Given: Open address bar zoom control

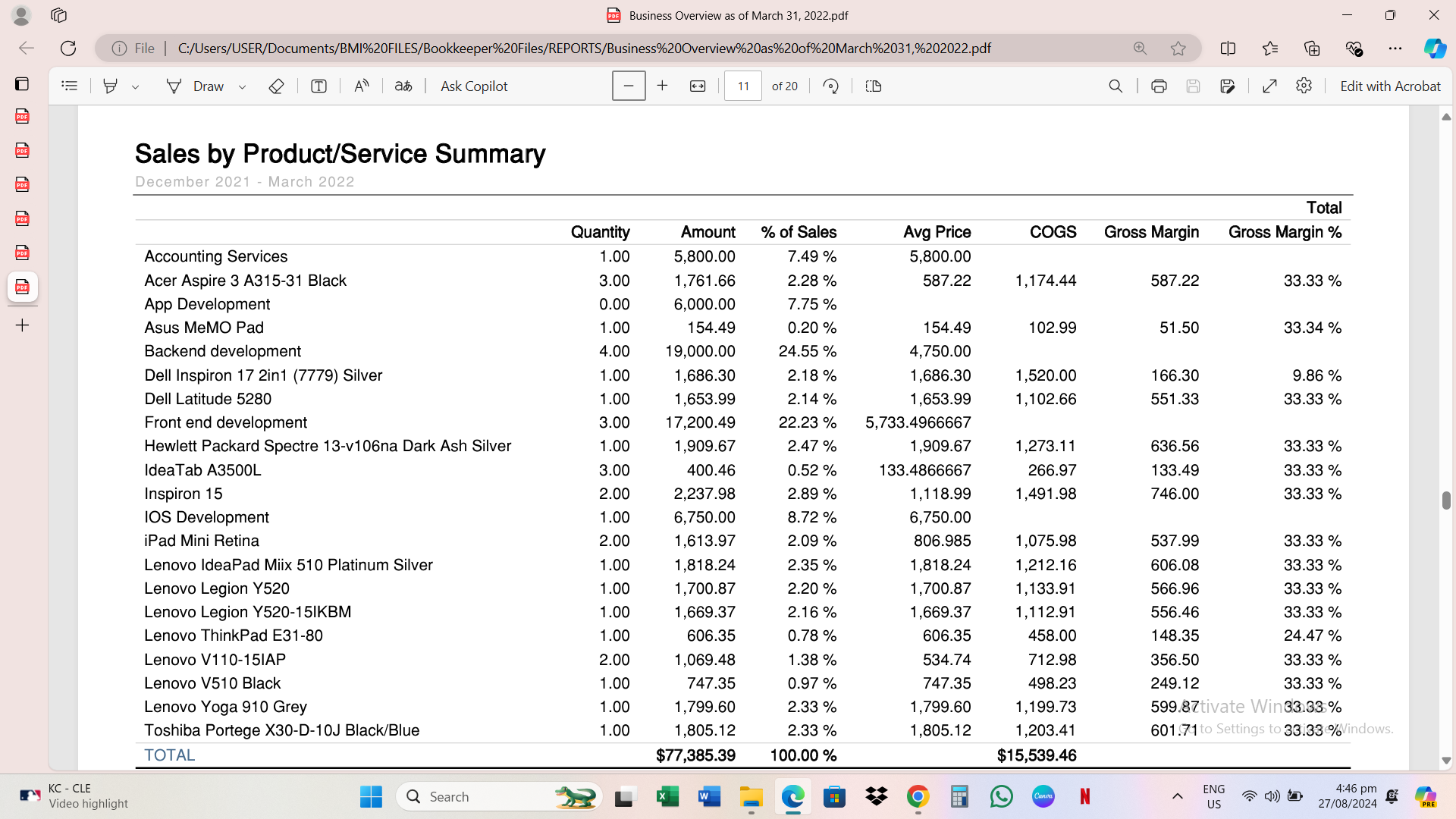Looking at the screenshot, I should pos(1140,48).
